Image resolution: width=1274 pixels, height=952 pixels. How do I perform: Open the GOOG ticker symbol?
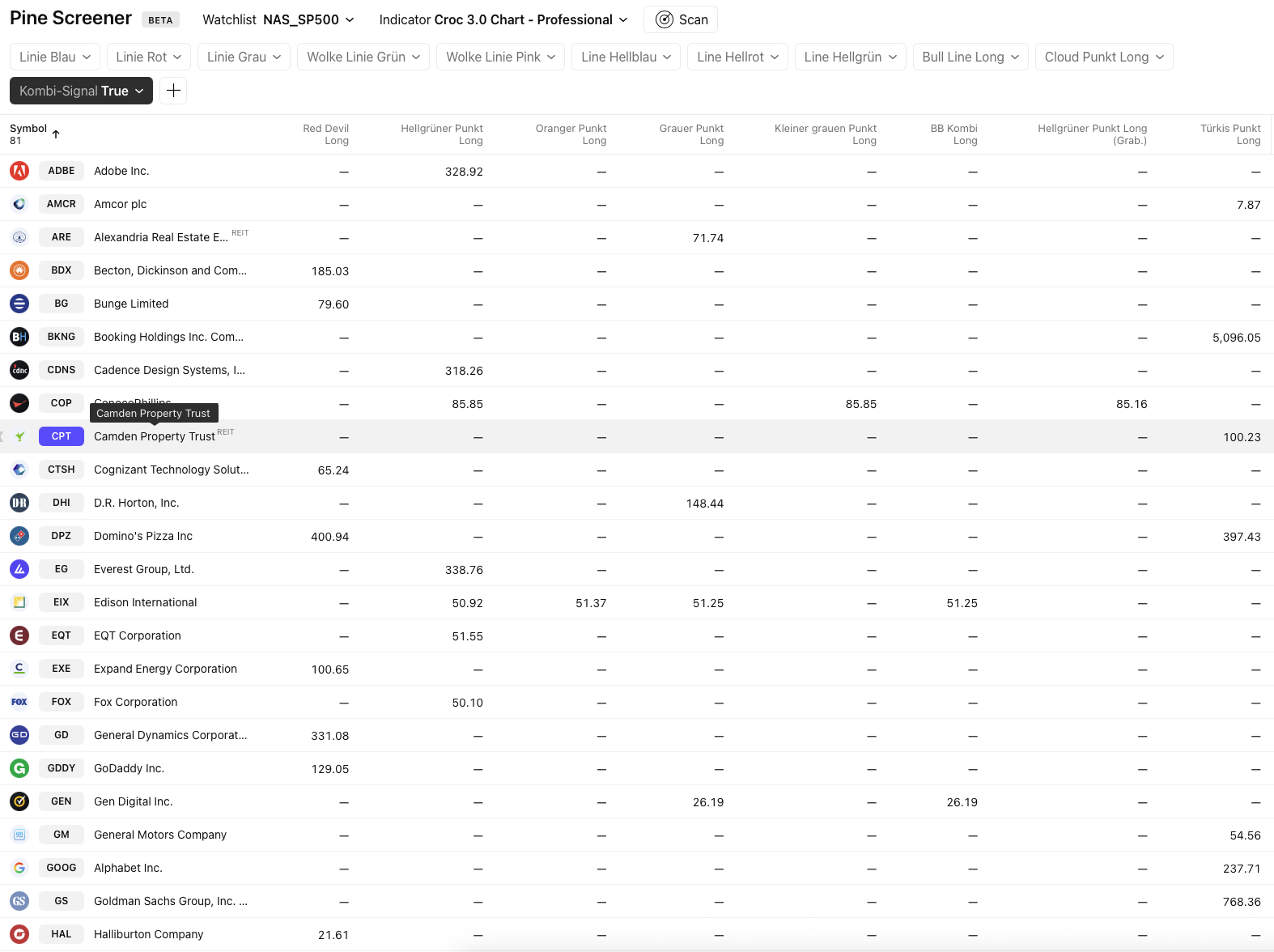(62, 868)
